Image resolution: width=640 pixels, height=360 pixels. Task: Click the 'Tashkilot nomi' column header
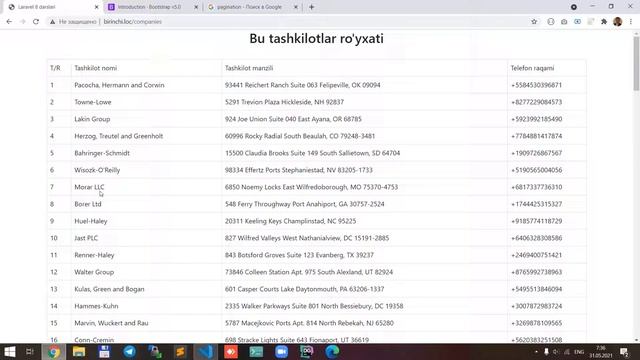96,68
